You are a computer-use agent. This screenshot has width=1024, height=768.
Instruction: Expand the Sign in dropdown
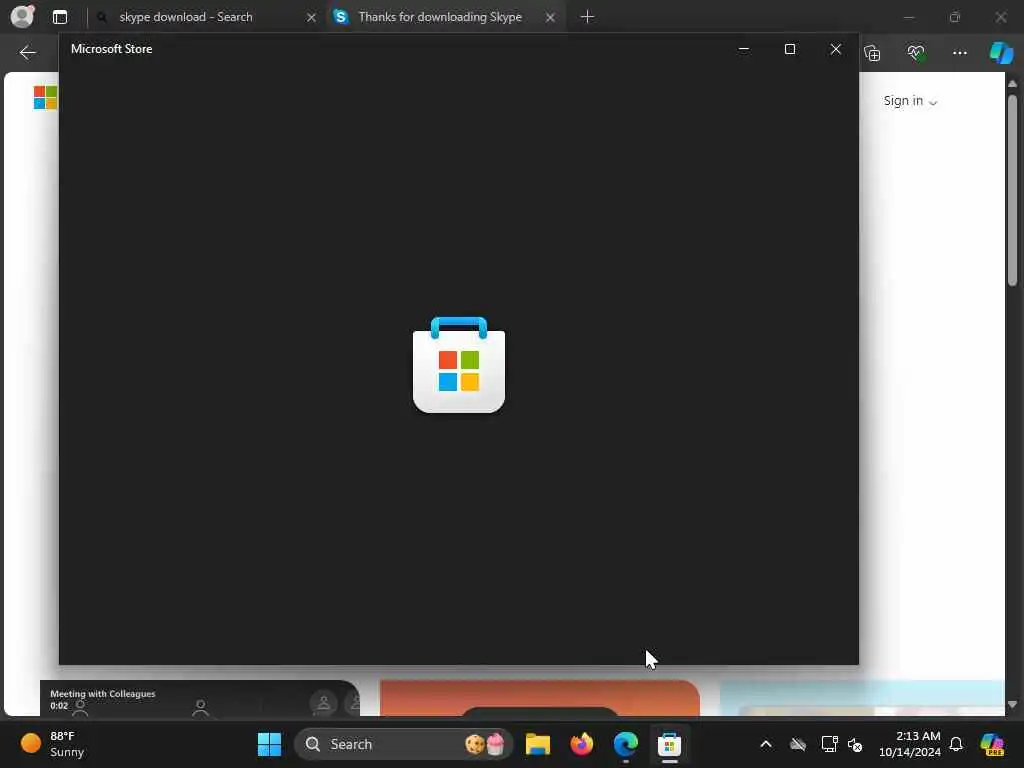tap(910, 101)
